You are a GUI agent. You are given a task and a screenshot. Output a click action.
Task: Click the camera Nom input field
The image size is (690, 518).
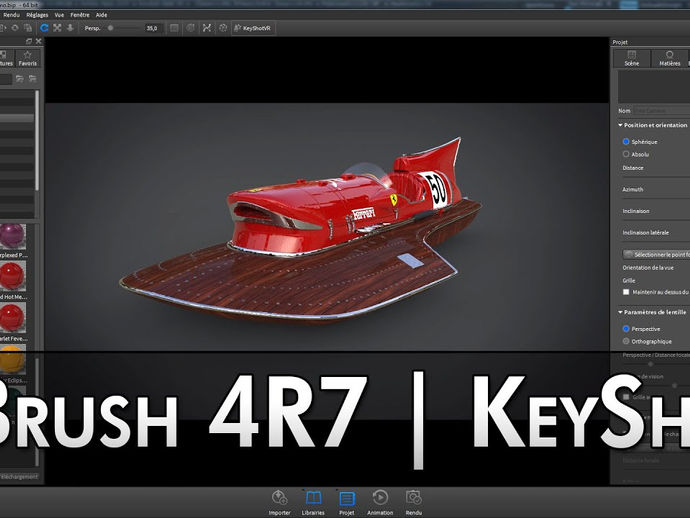pos(662,110)
